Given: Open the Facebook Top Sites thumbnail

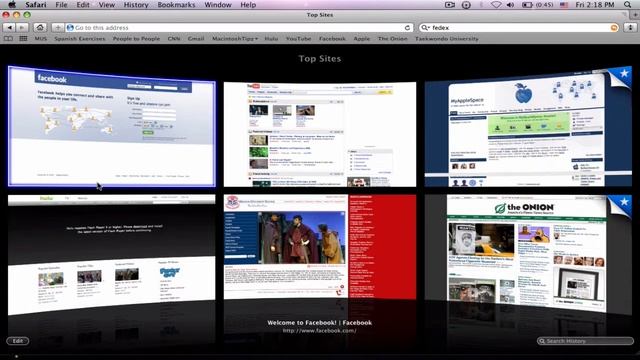Looking at the screenshot, I should point(112,127).
